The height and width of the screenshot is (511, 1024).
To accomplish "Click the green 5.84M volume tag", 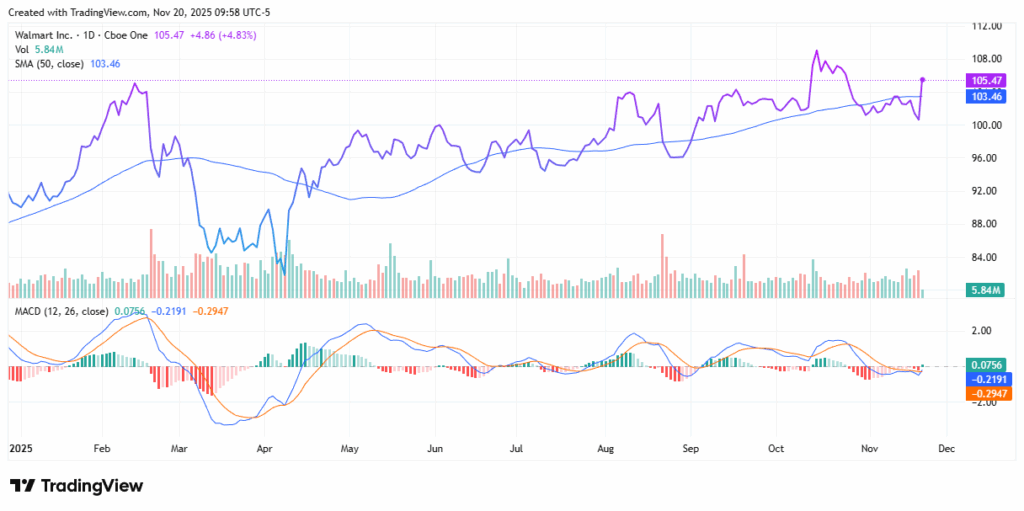I will 986,290.
